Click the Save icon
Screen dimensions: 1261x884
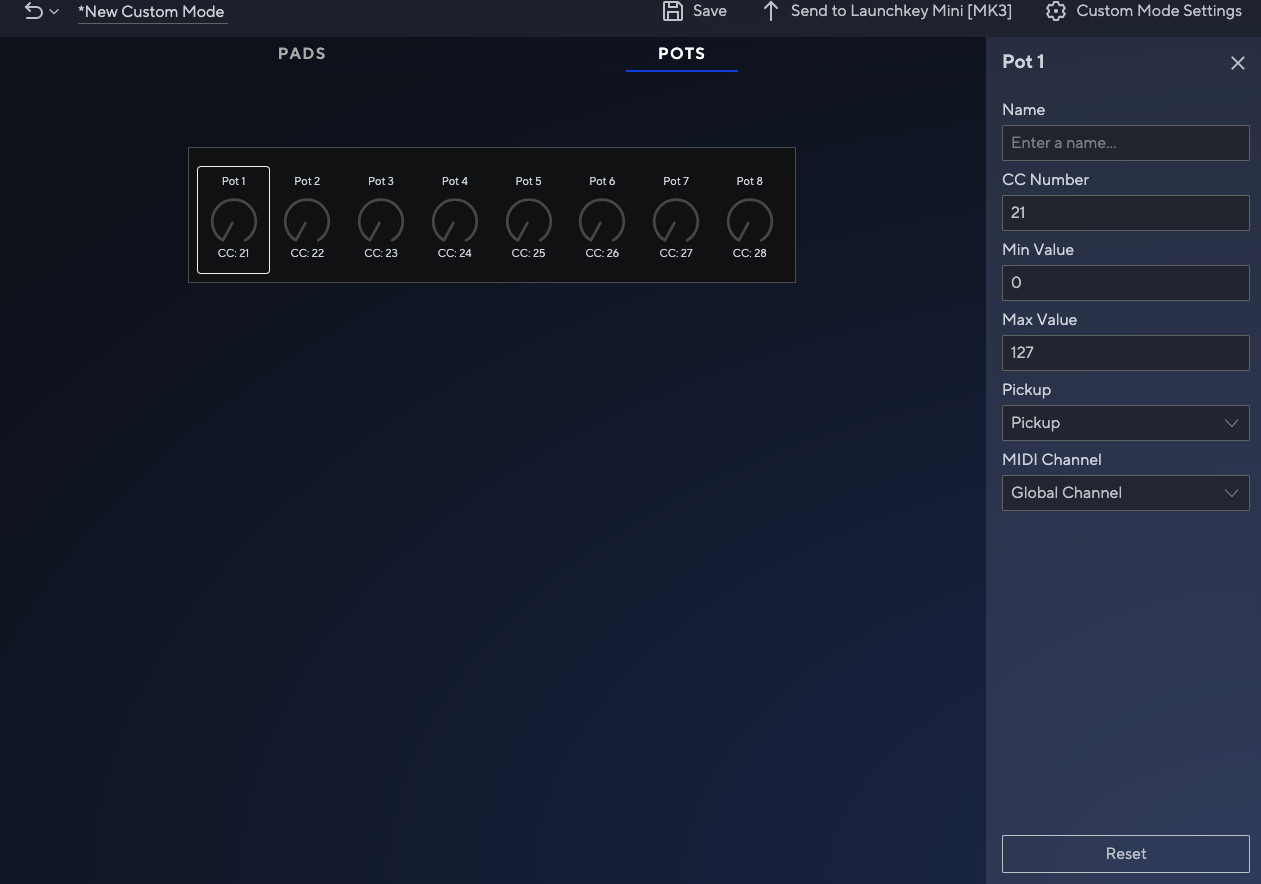tap(672, 11)
